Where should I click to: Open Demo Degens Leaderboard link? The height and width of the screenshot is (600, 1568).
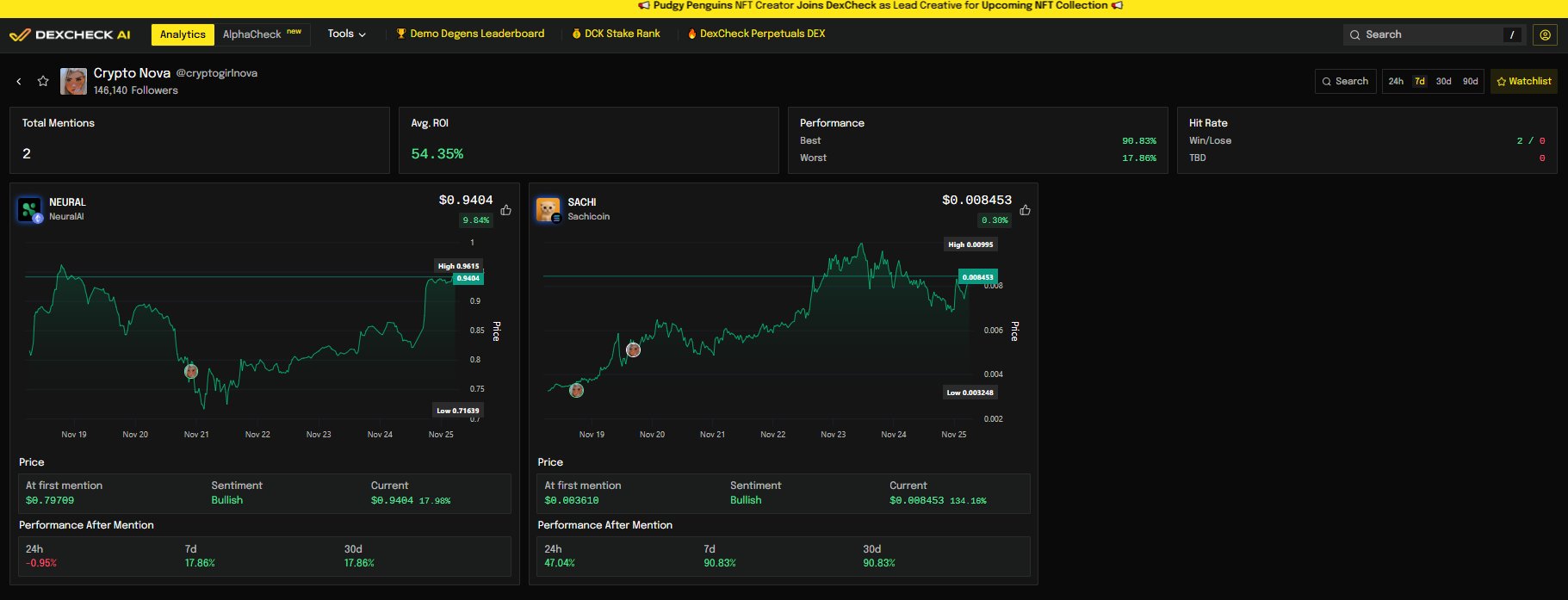point(470,34)
